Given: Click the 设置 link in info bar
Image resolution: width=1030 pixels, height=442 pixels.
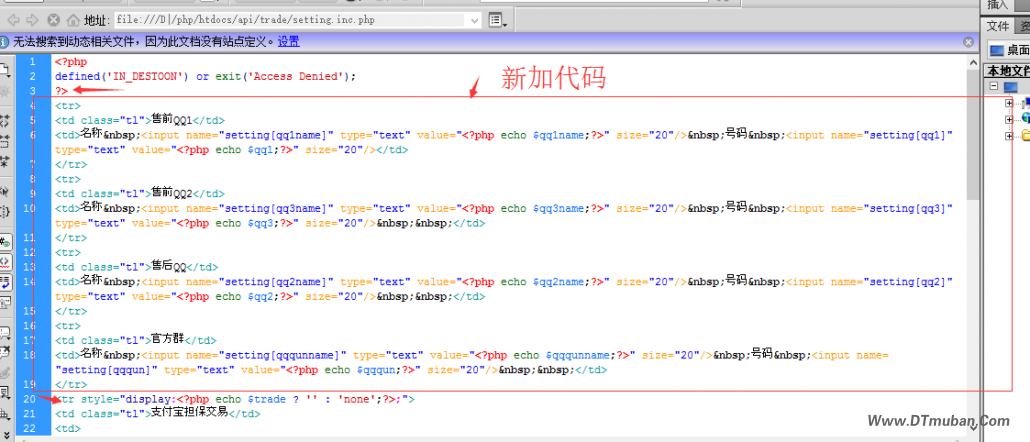Looking at the screenshot, I should (288, 42).
